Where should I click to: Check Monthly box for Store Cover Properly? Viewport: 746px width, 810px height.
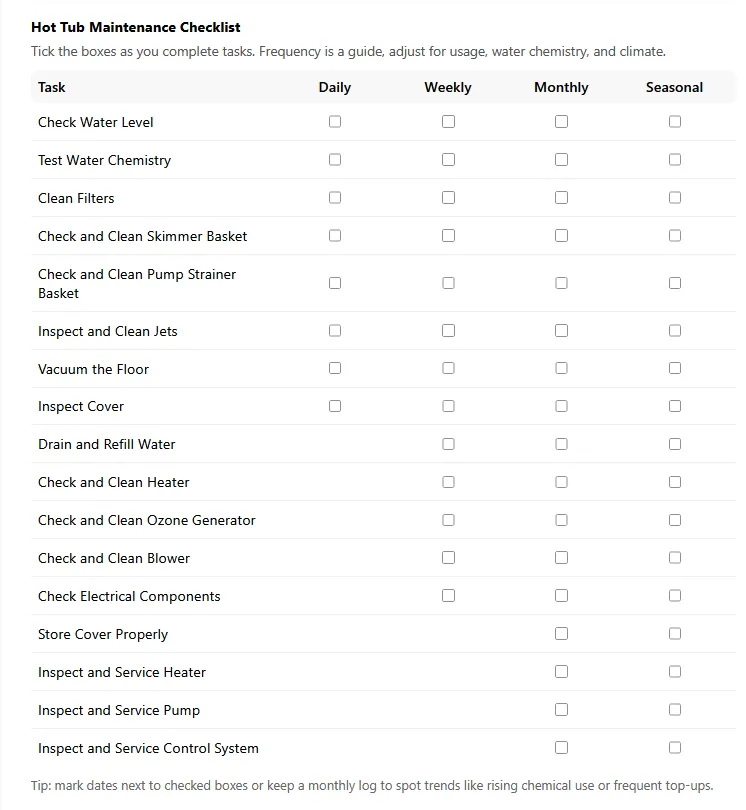point(561,634)
